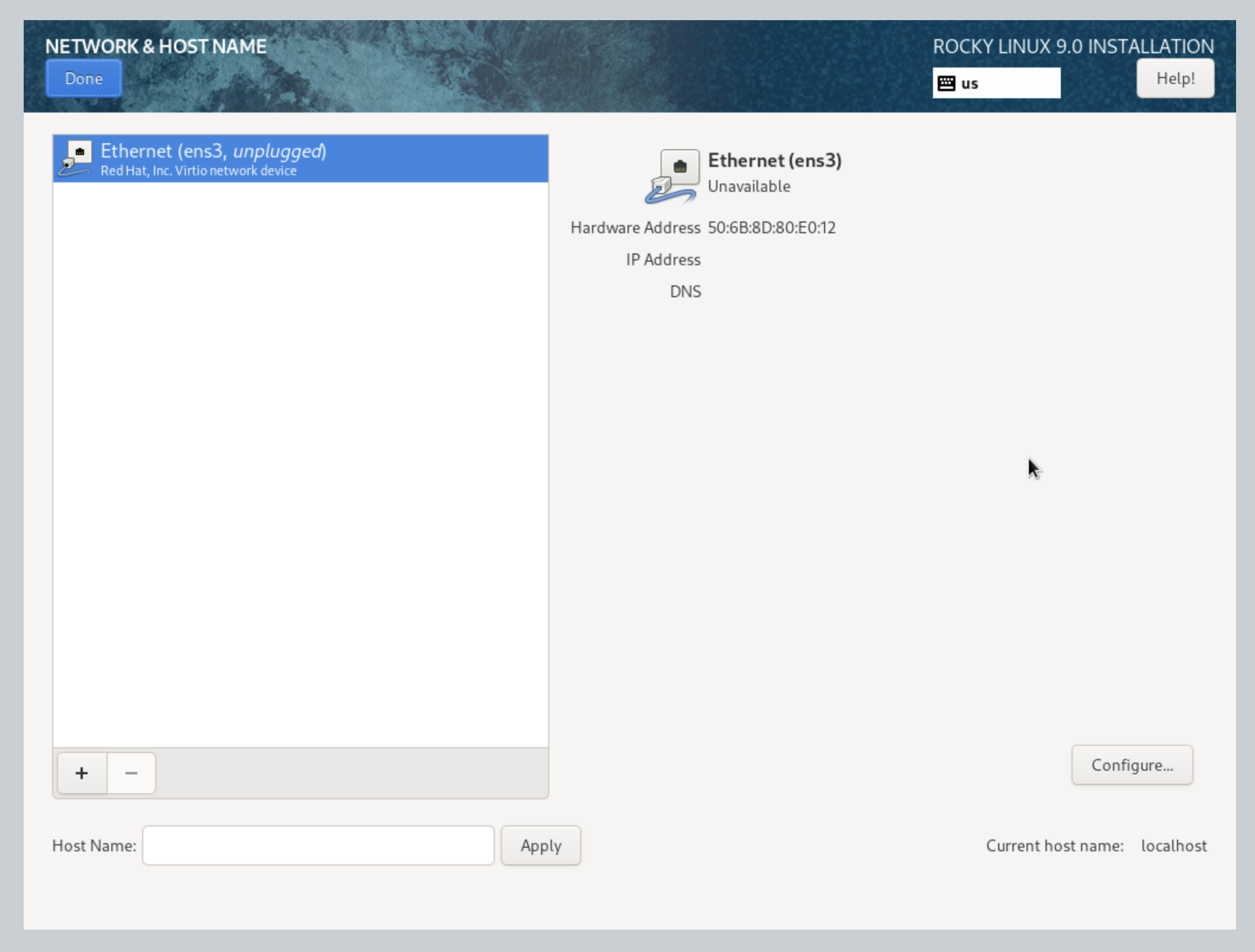Click the IP Address label
This screenshot has width=1255, height=952.
tap(663, 260)
